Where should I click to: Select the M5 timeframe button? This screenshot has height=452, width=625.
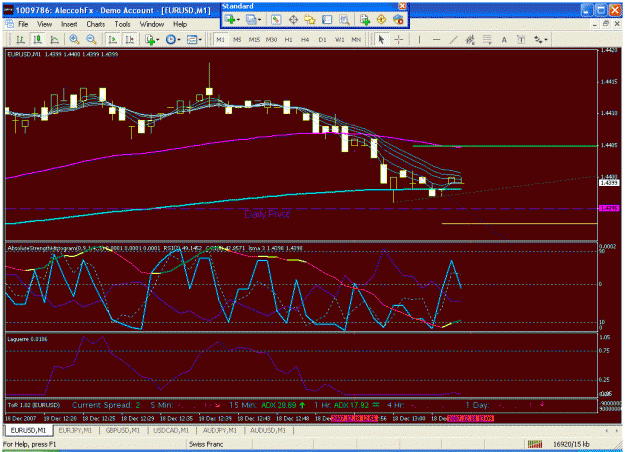[x=237, y=39]
